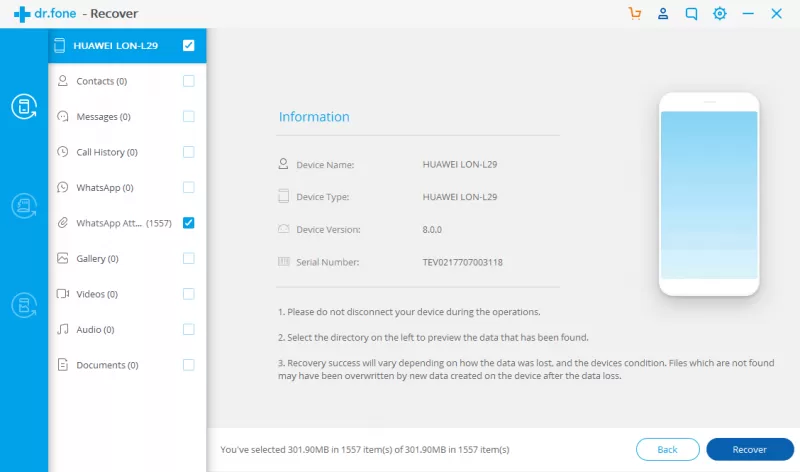Click the Back button
Screen dimensions: 800x472
(x=667, y=449)
